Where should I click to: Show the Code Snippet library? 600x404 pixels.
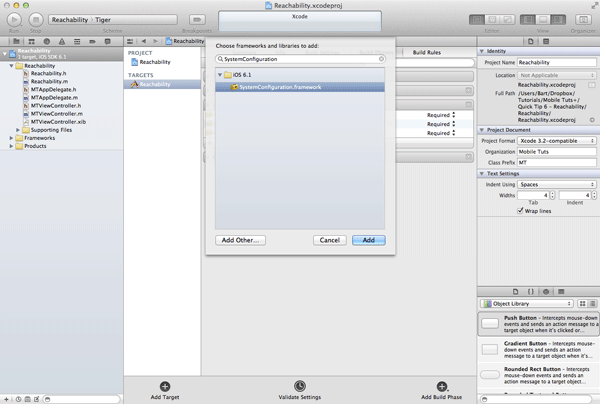pyautogui.click(x=531, y=292)
